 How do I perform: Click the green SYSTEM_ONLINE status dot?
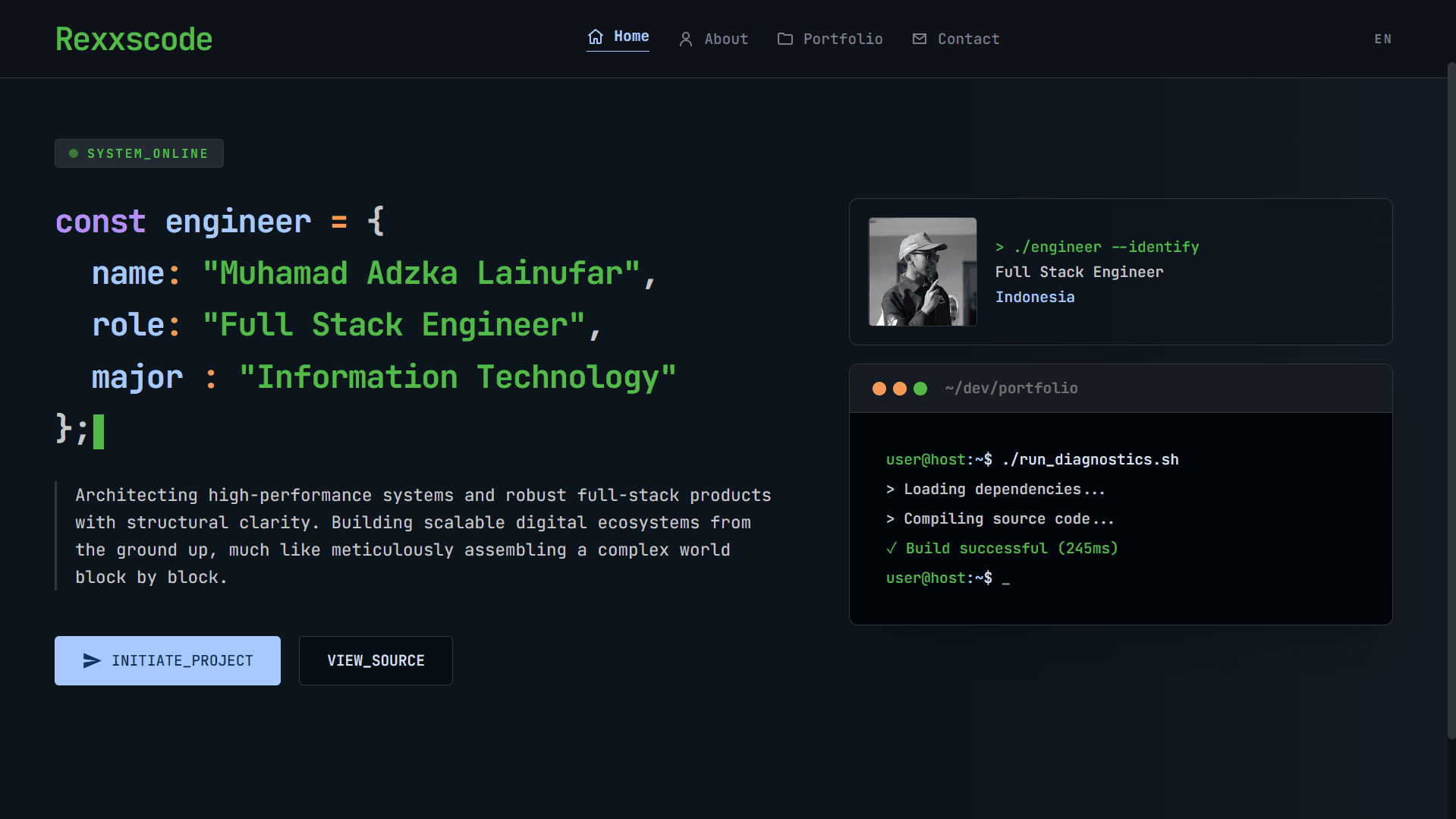(x=74, y=153)
